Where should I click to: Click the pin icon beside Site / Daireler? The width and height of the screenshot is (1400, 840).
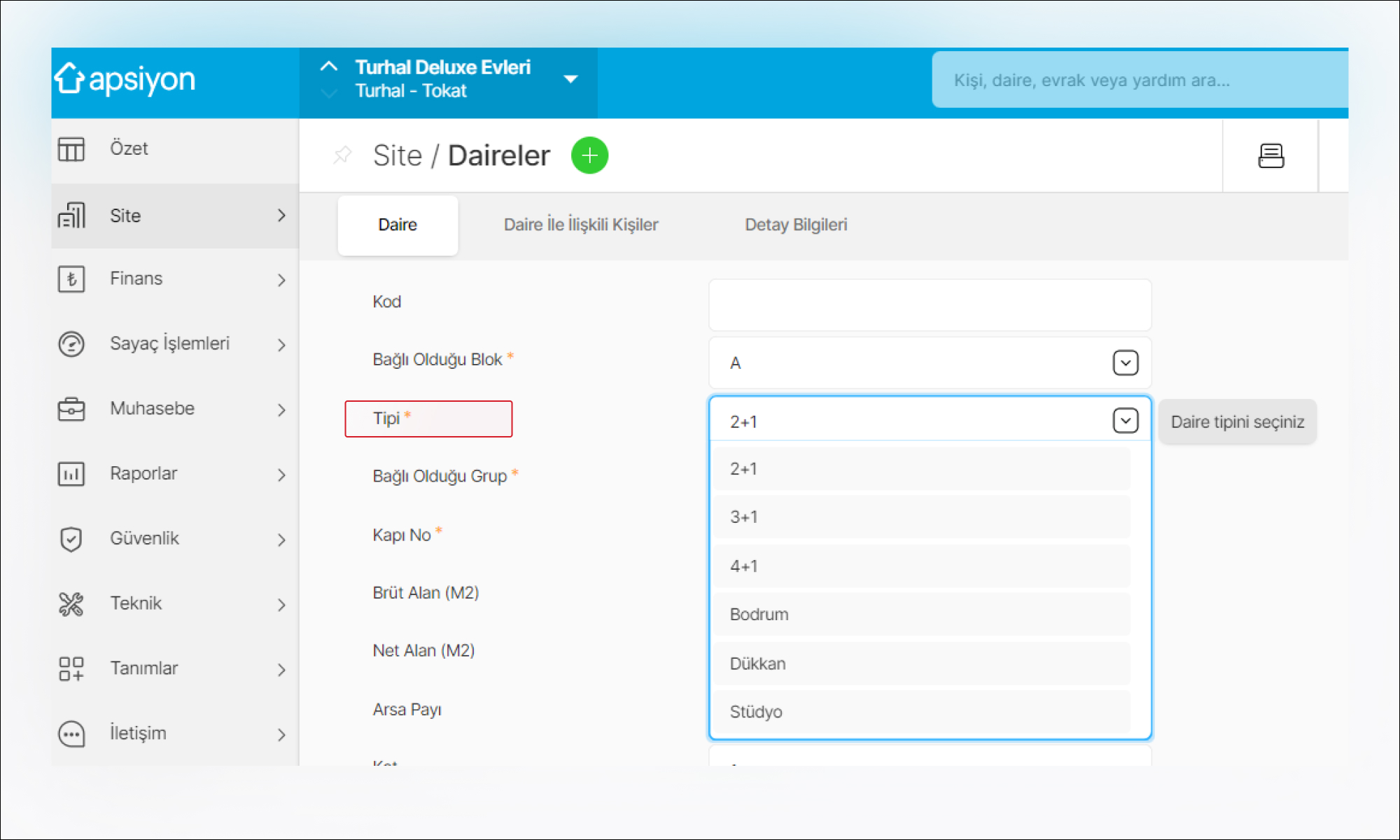342,155
